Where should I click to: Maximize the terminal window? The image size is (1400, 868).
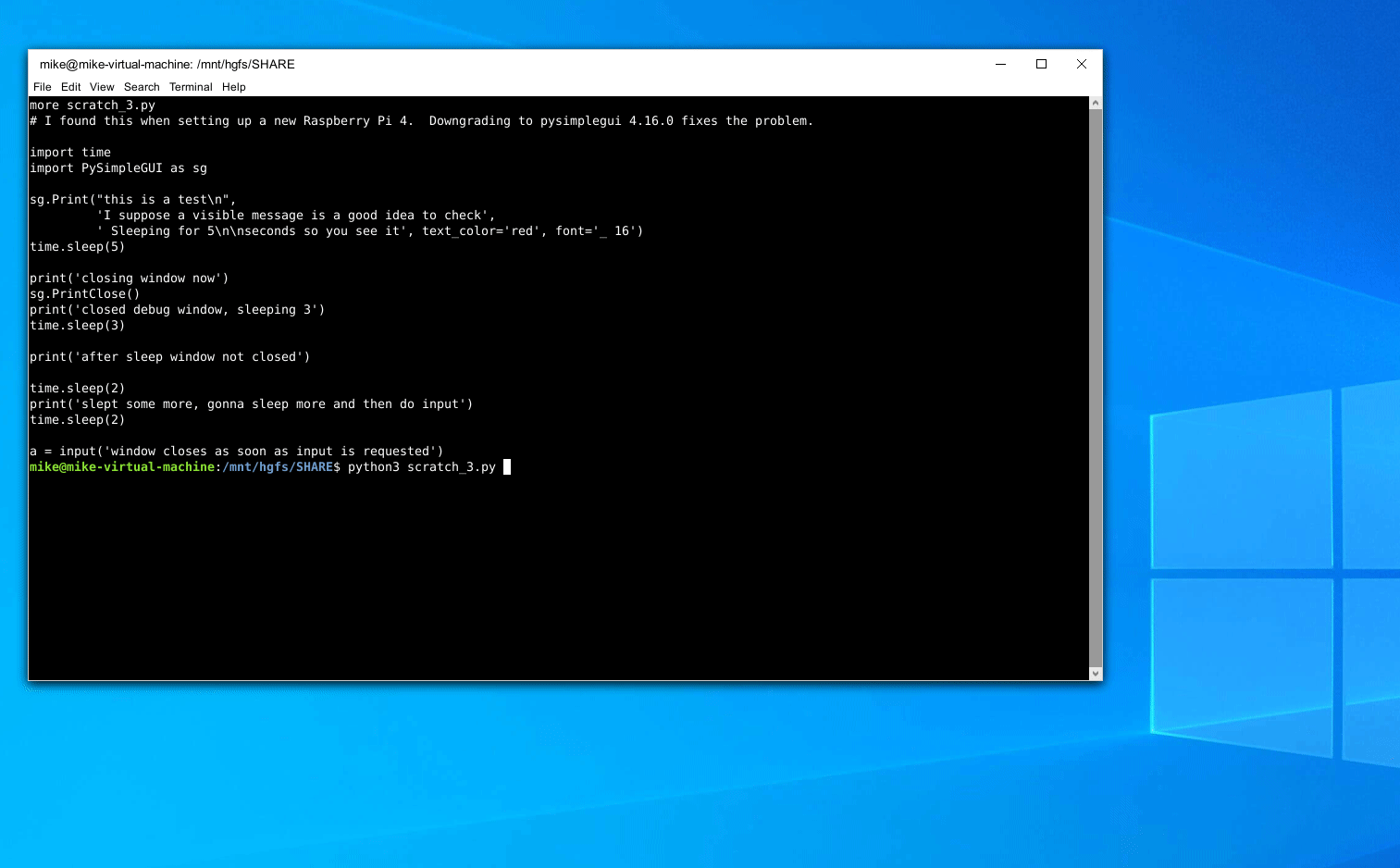click(x=1041, y=64)
